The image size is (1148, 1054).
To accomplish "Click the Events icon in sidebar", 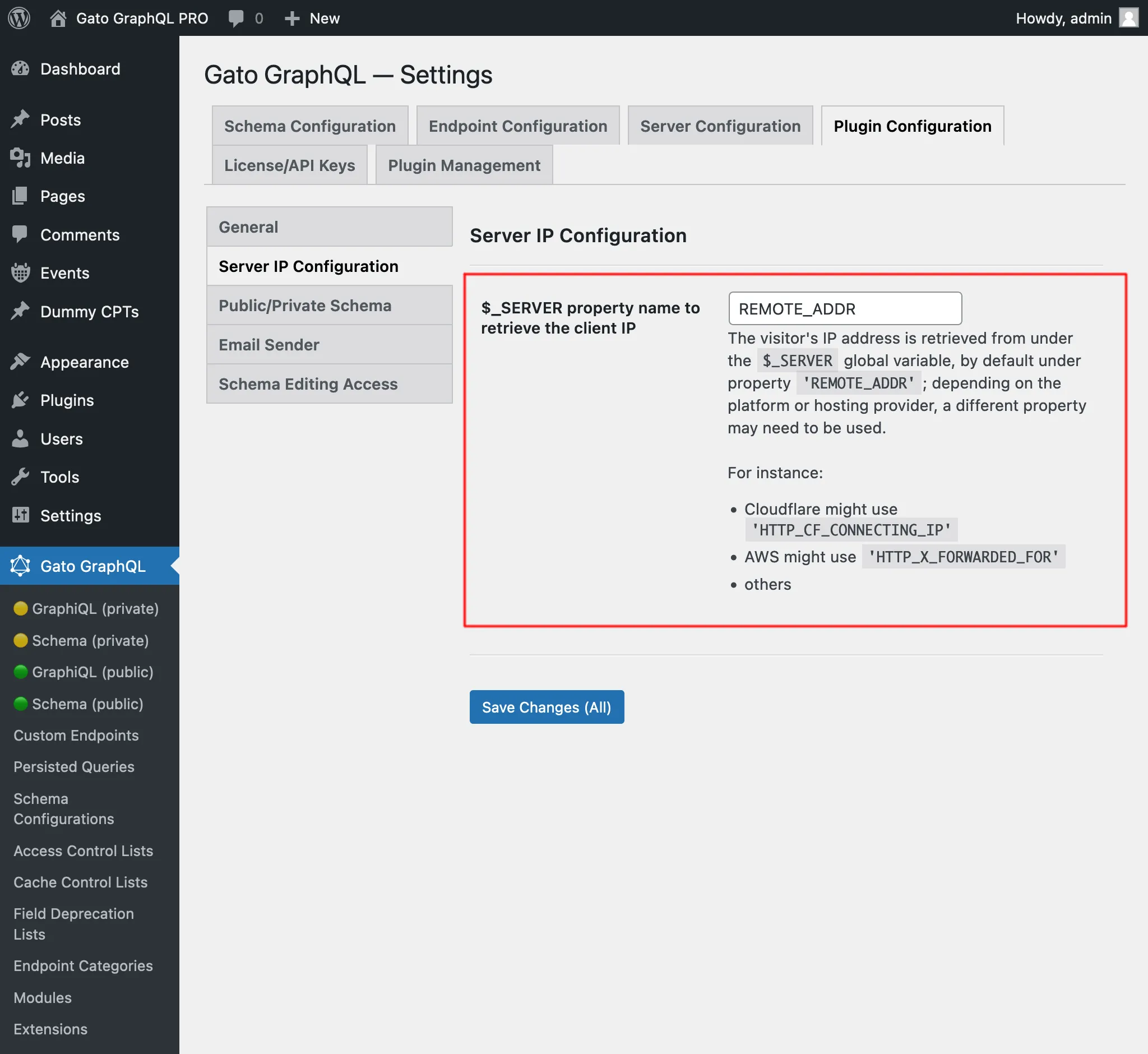I will point(21,272).
